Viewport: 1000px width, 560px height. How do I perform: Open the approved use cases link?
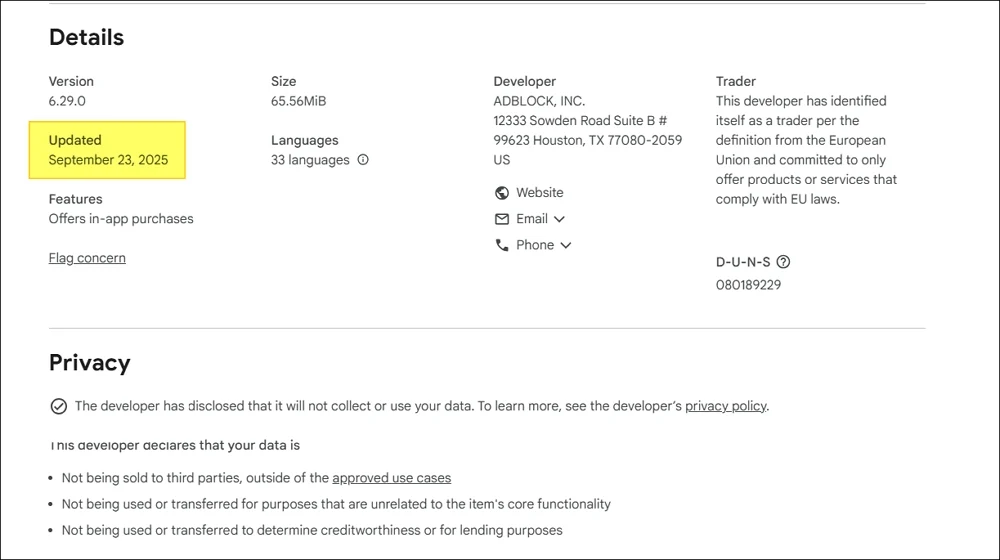[x=391, y=478]
